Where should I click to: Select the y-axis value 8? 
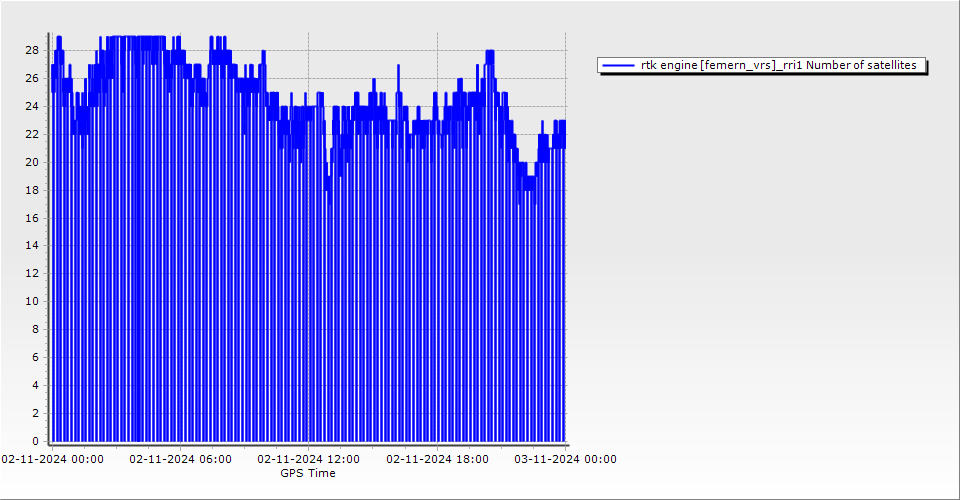tap(35, 329)
